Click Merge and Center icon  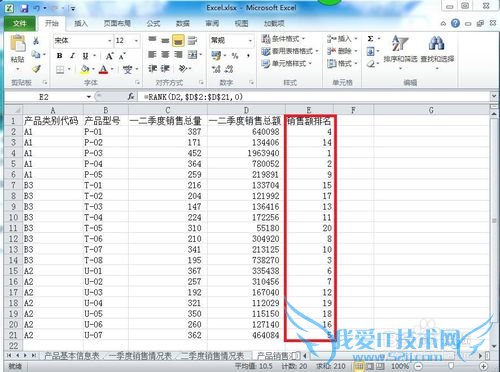pos(192,55)
